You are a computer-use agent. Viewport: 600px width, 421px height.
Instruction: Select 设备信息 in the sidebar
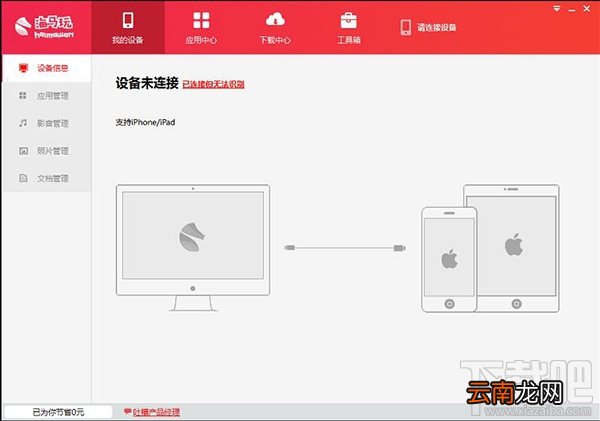pos(47,68)
